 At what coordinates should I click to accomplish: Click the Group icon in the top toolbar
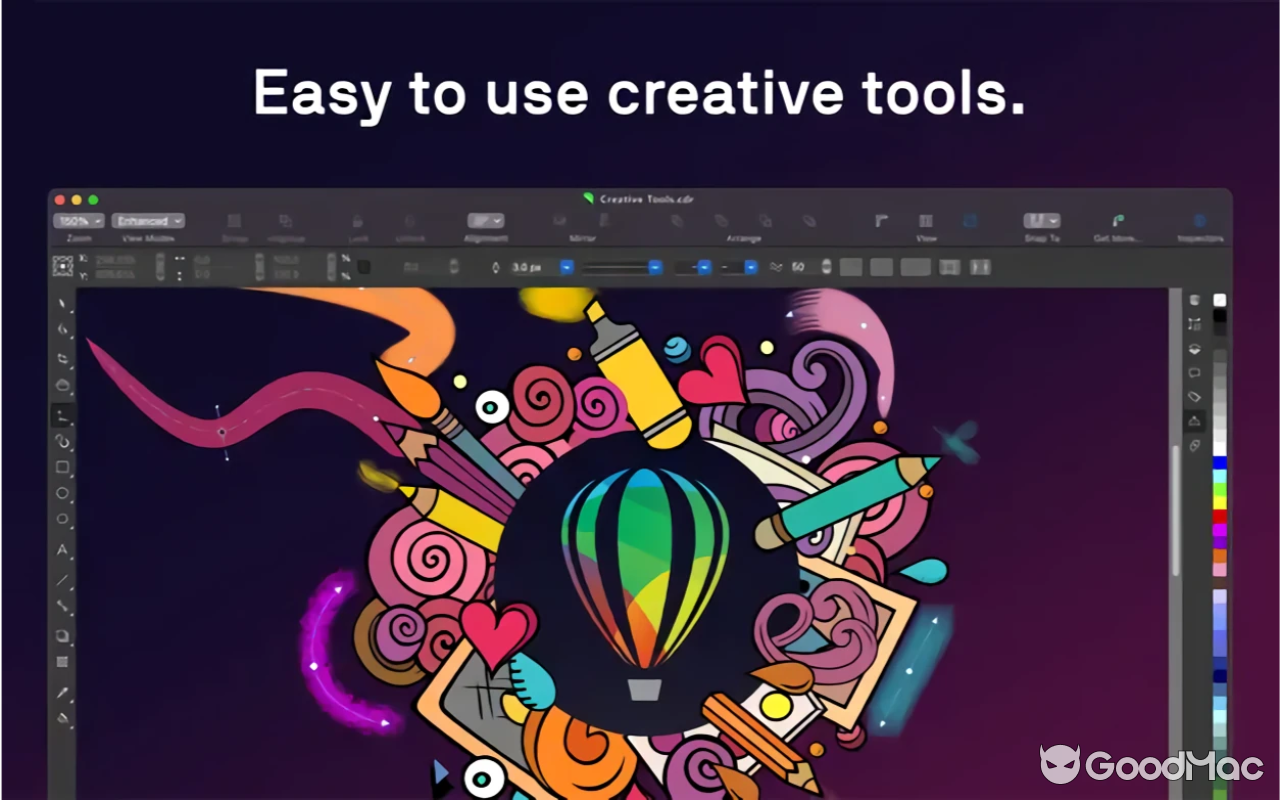click(233, 220)
